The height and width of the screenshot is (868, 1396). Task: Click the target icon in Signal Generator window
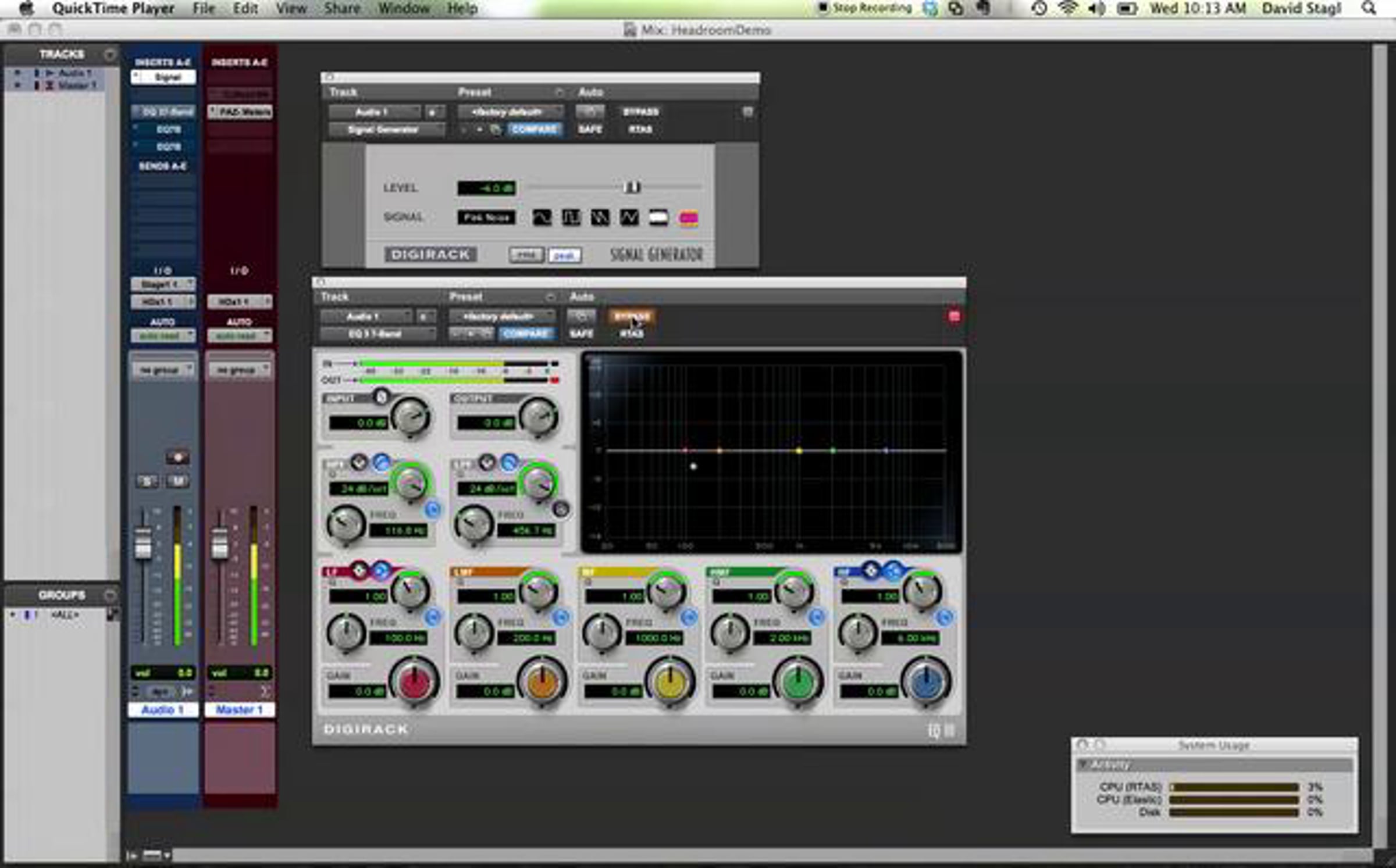coord(747,112)
